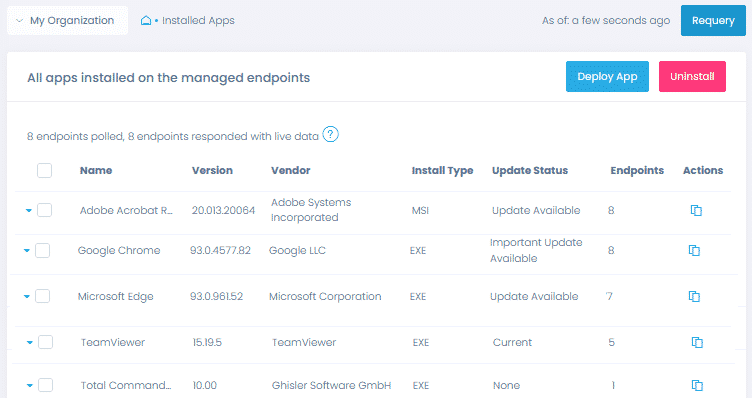Sort by the Update Status column header

530,170
